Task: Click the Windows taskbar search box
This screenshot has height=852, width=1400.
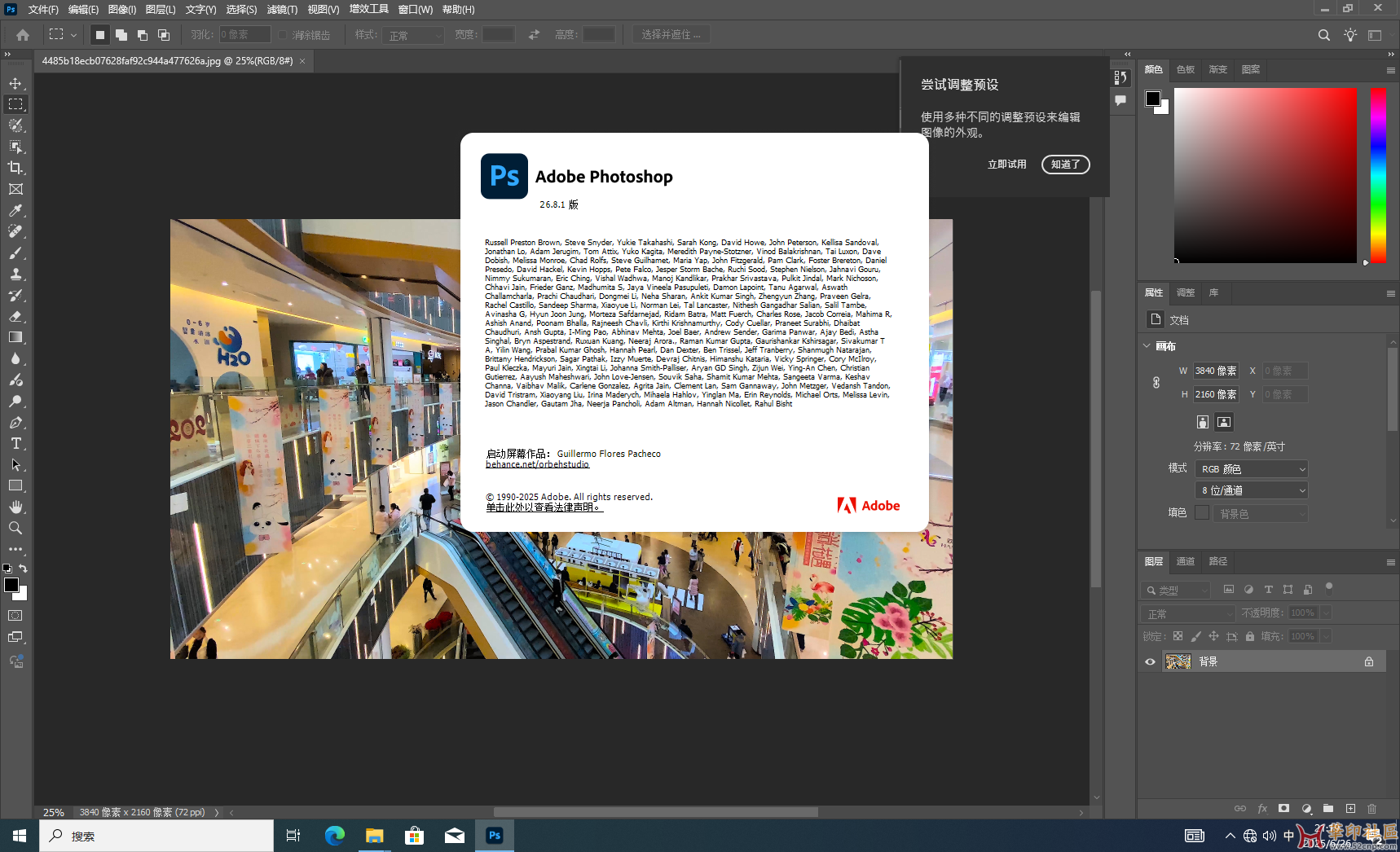Action: [156, 836]
